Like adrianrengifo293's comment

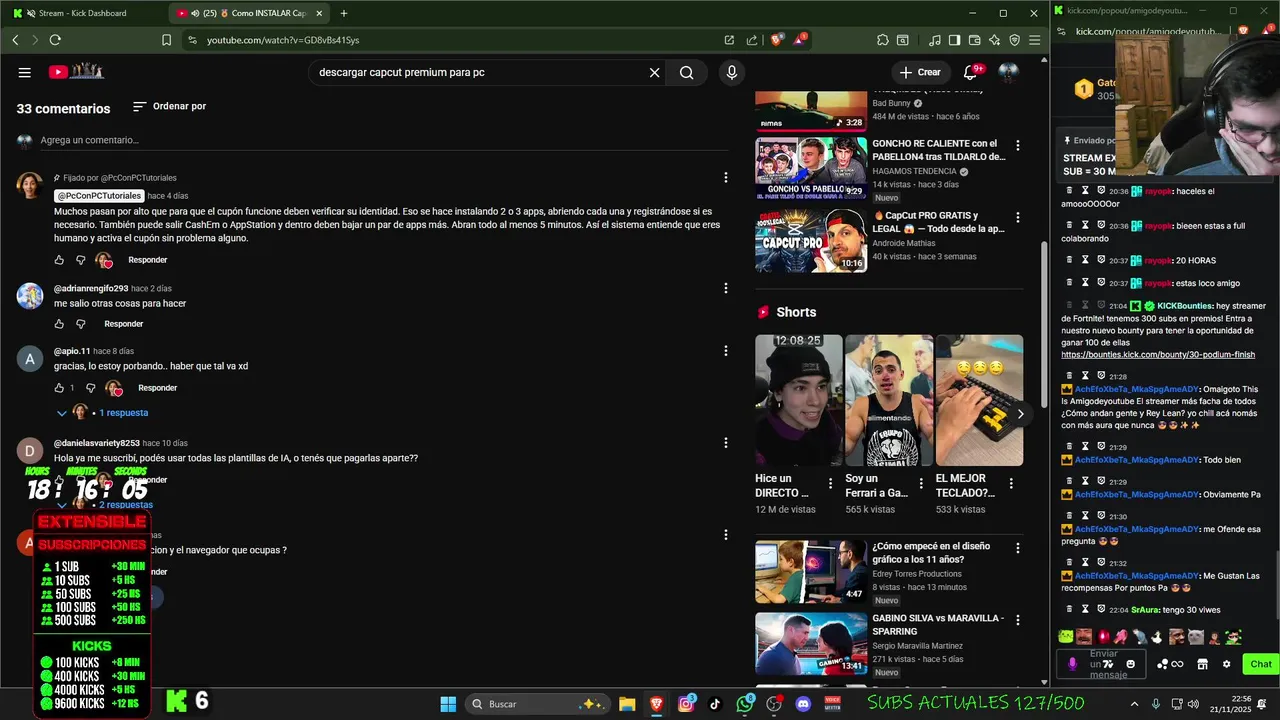59,324
